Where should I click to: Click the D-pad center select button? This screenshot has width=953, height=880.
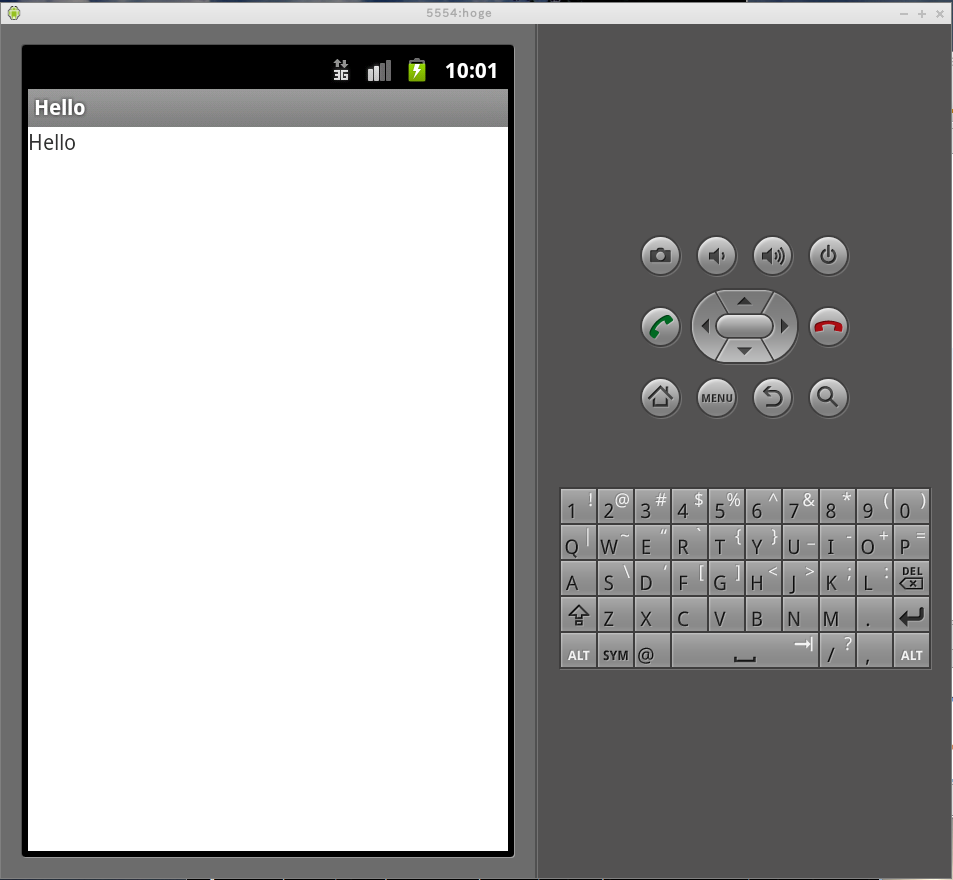[745, 326]
